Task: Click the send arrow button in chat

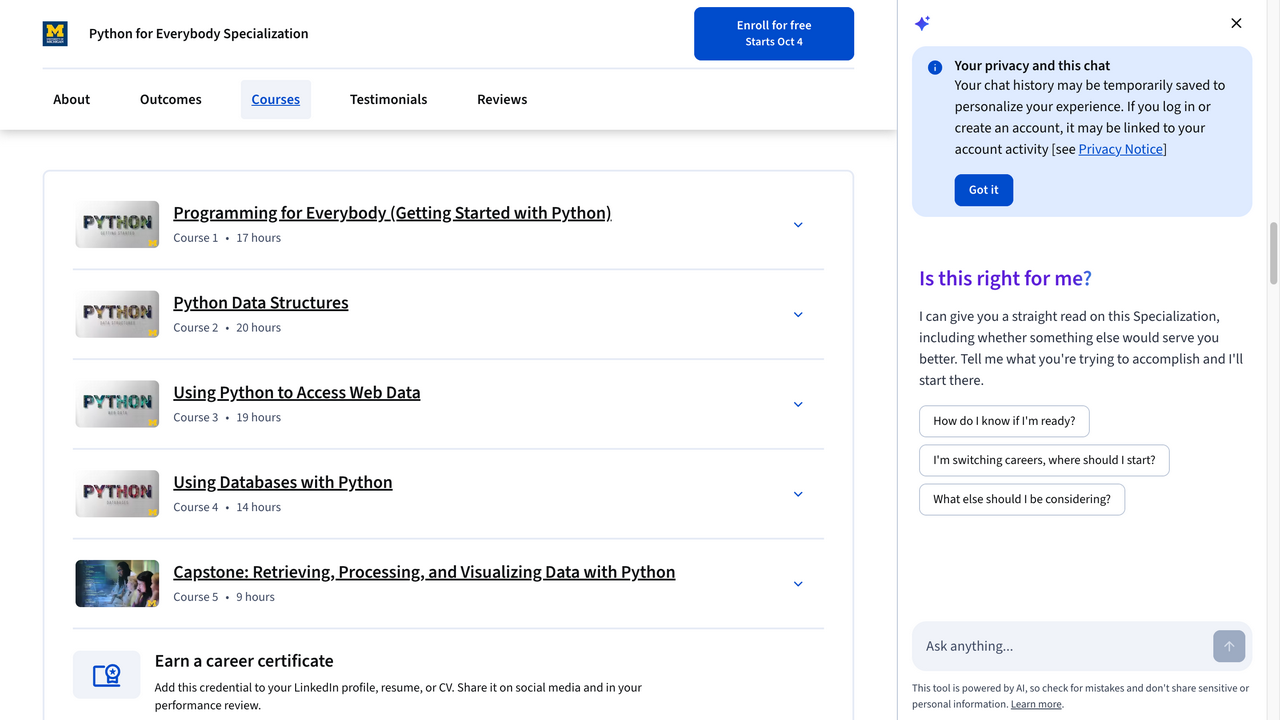Action: tap(1229, 646)
